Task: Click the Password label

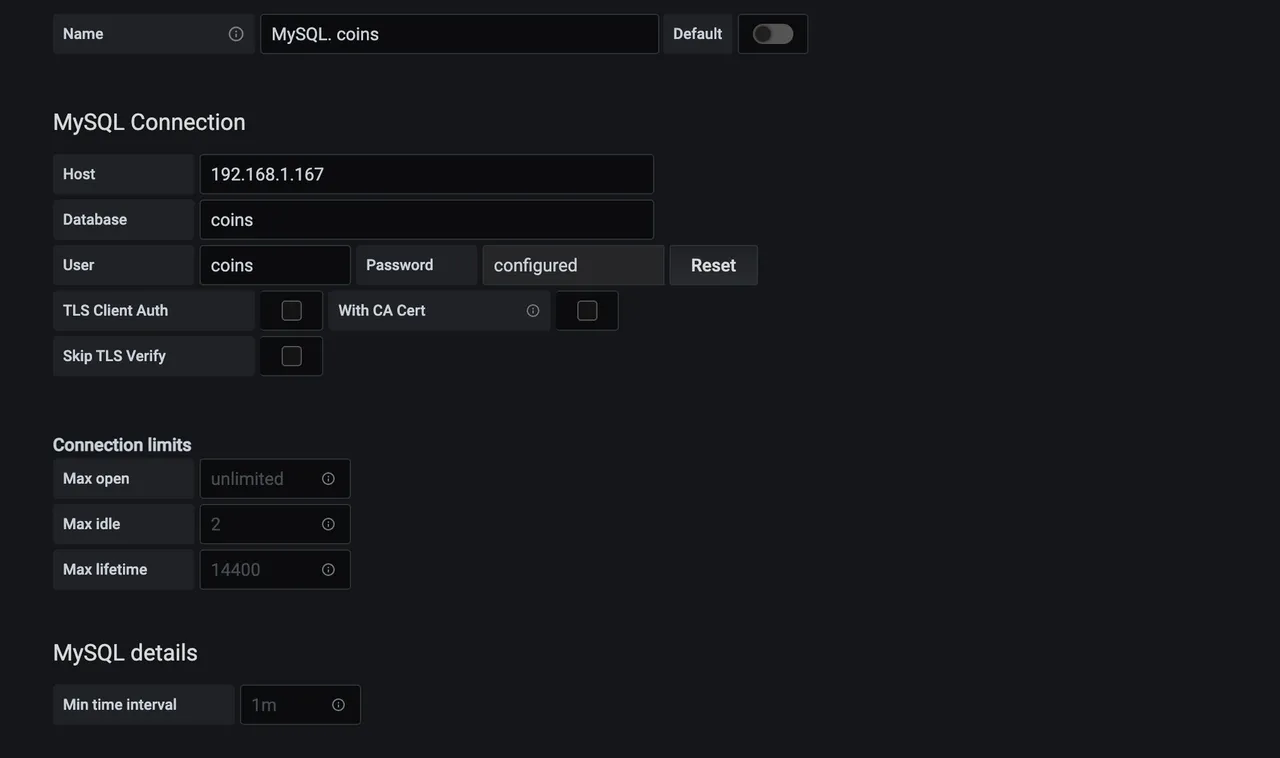Action: pyautogui.click(x=399, y=265)
